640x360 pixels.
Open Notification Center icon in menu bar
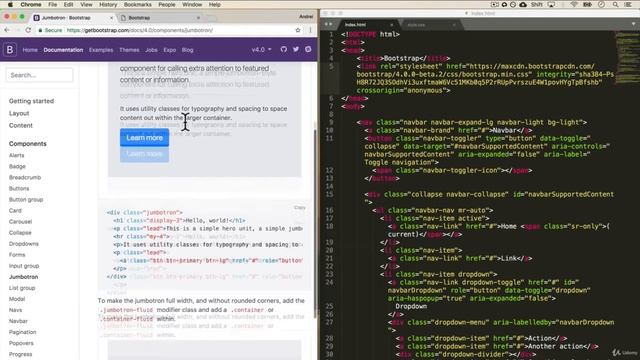click(x=628, y=4)
